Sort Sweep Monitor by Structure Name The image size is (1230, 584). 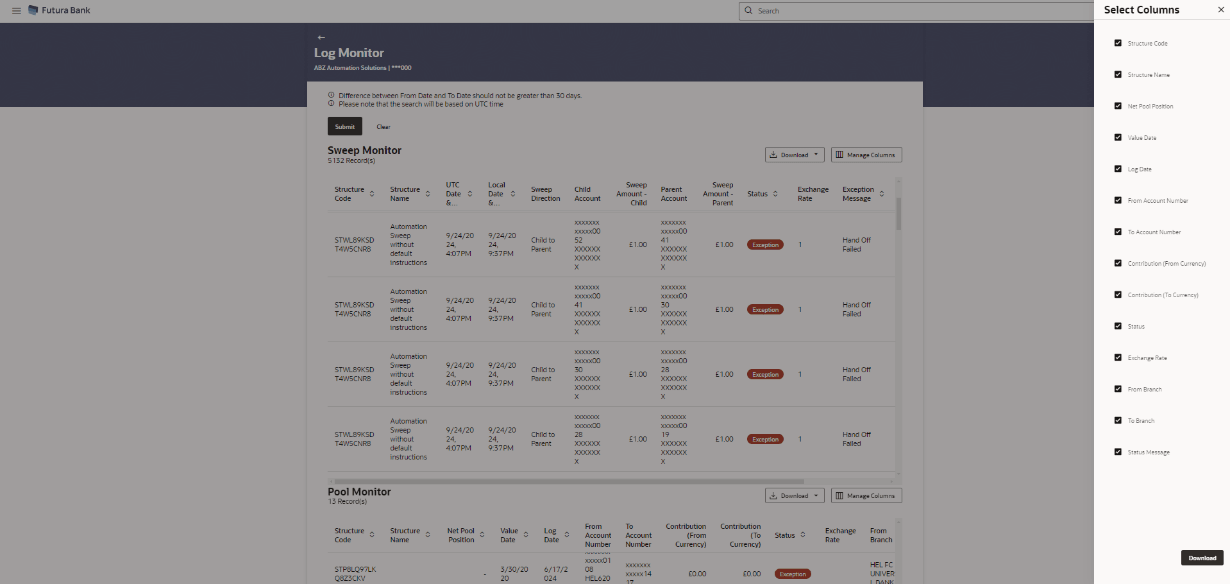coord(429,194)
